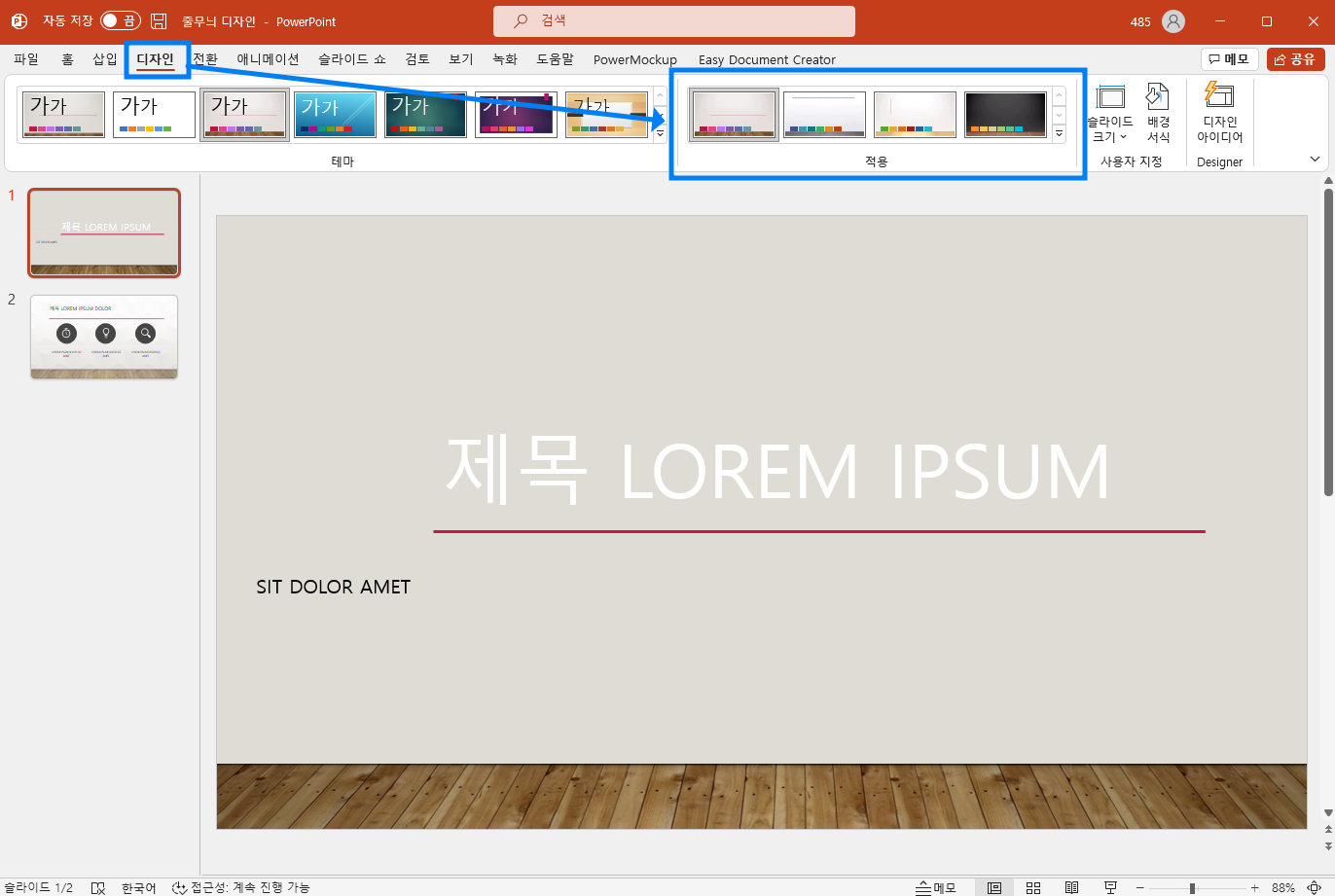Select slide 1 thumbnail in panel
The width and height of the screenshot is (1335, 896).
point(104,233)
